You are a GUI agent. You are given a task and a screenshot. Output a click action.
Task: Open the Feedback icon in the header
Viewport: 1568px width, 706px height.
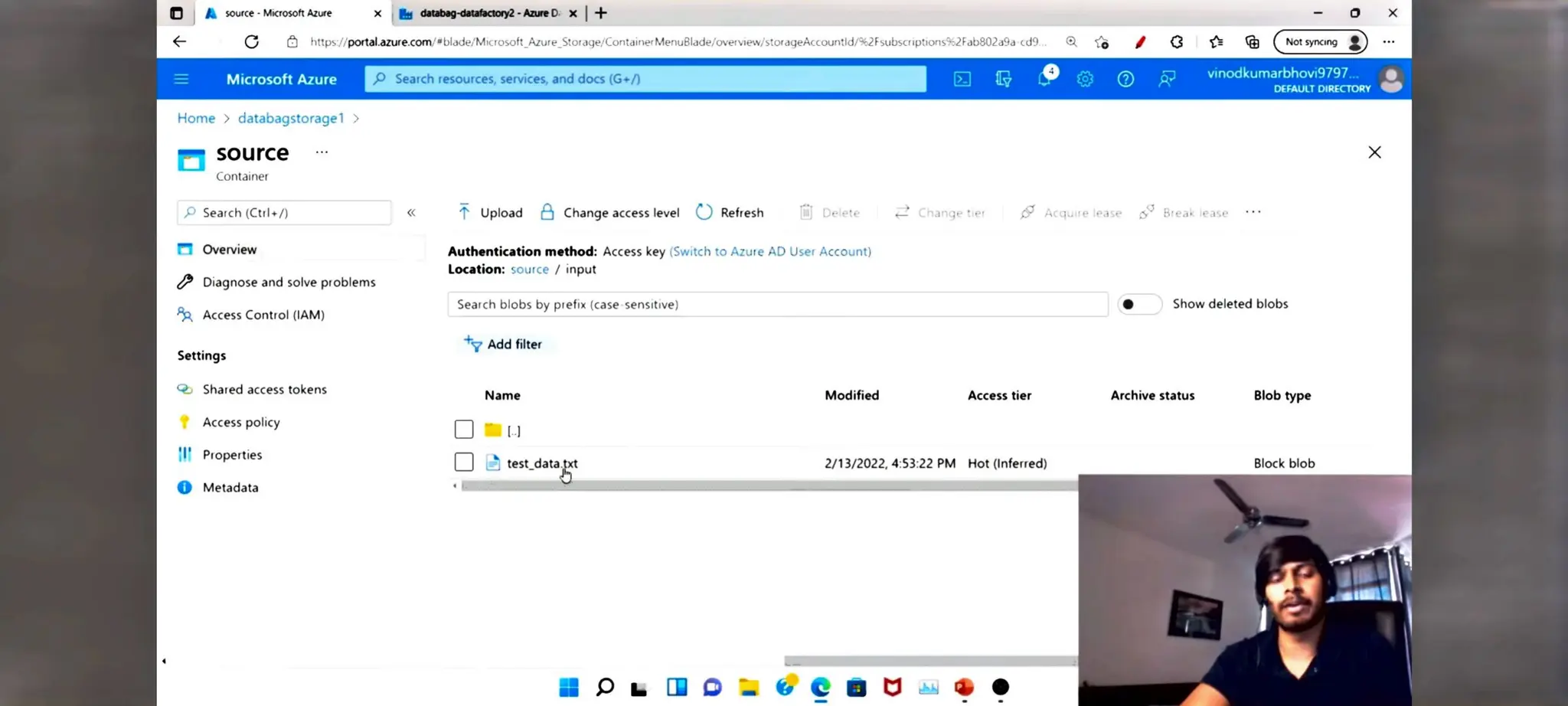[x=1167, y=79]
